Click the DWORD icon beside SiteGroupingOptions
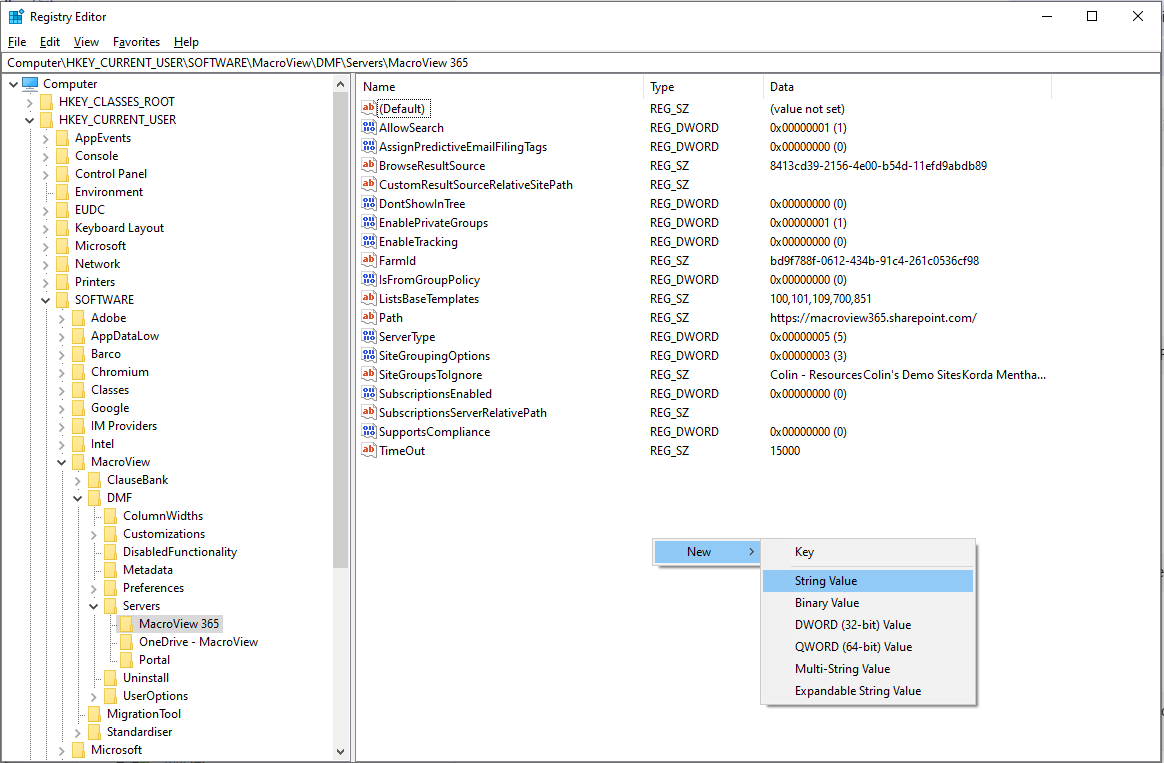This screenshot has width=1164, height=763. 368,356
